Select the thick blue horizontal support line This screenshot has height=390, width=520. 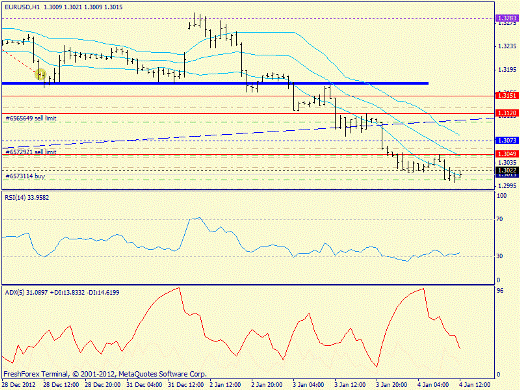(x=215, y=83)
